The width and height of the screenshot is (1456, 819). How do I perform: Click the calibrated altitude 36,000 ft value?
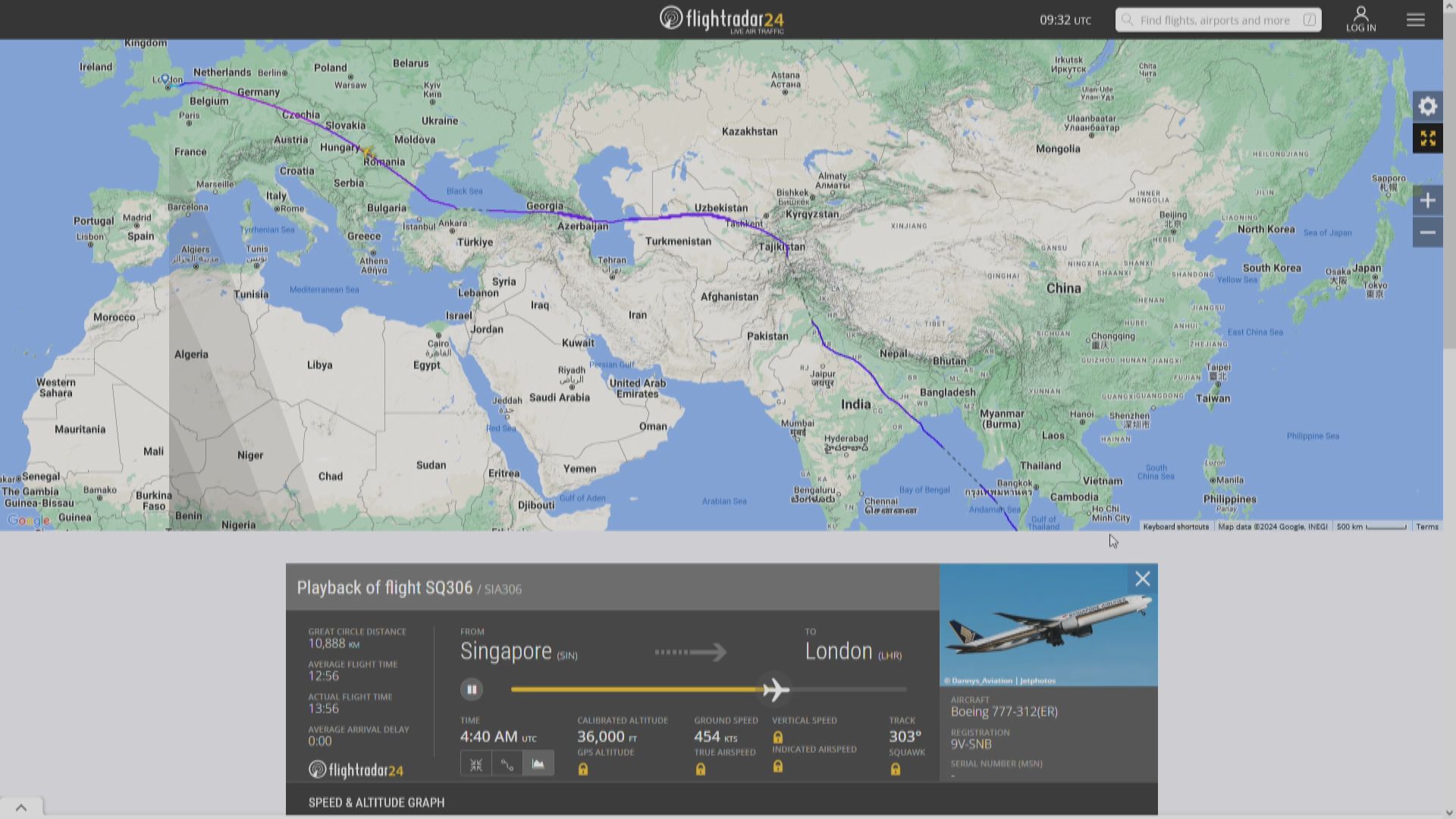607,736
